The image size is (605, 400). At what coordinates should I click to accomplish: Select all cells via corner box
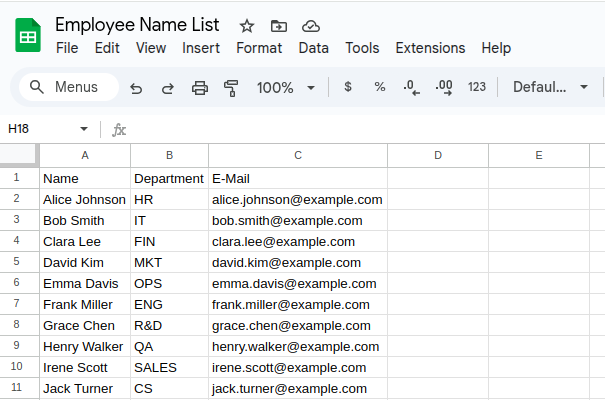coord(19,155)
